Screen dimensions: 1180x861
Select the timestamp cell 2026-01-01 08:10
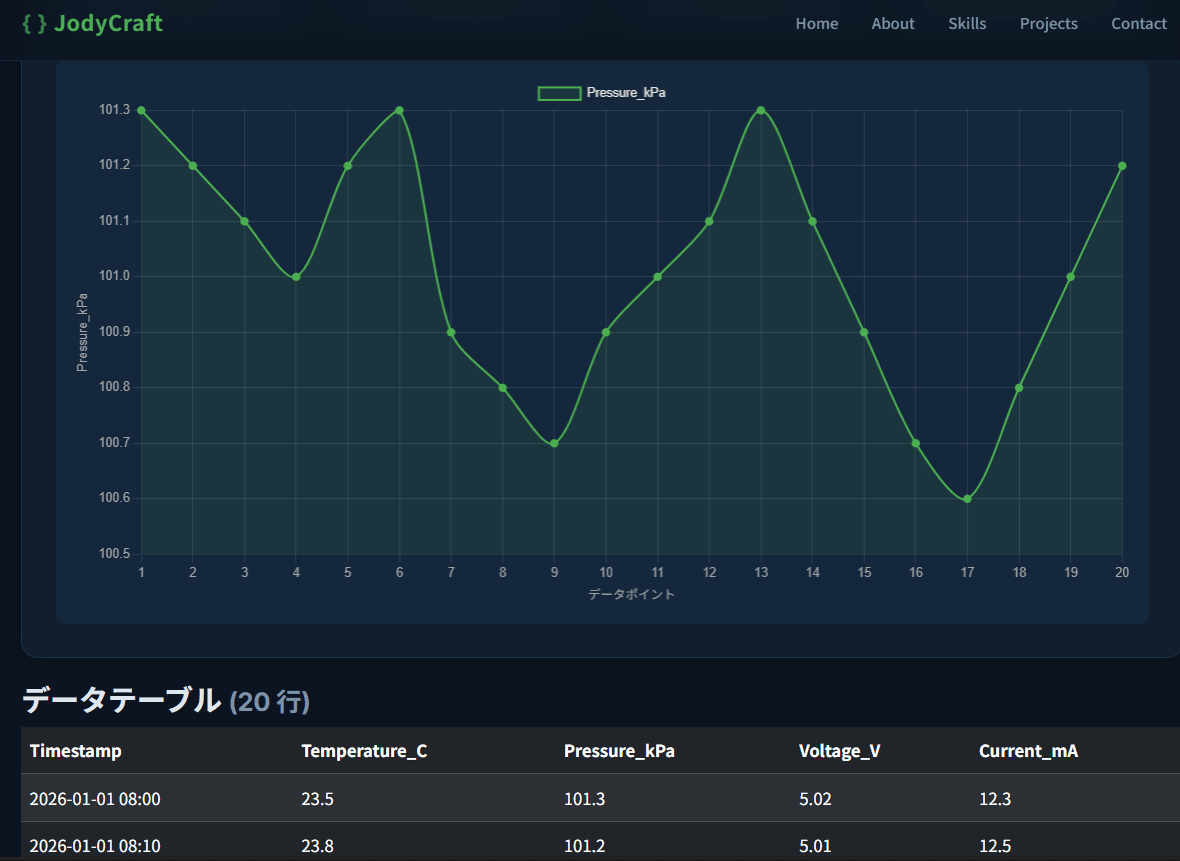tap(95, 846)
